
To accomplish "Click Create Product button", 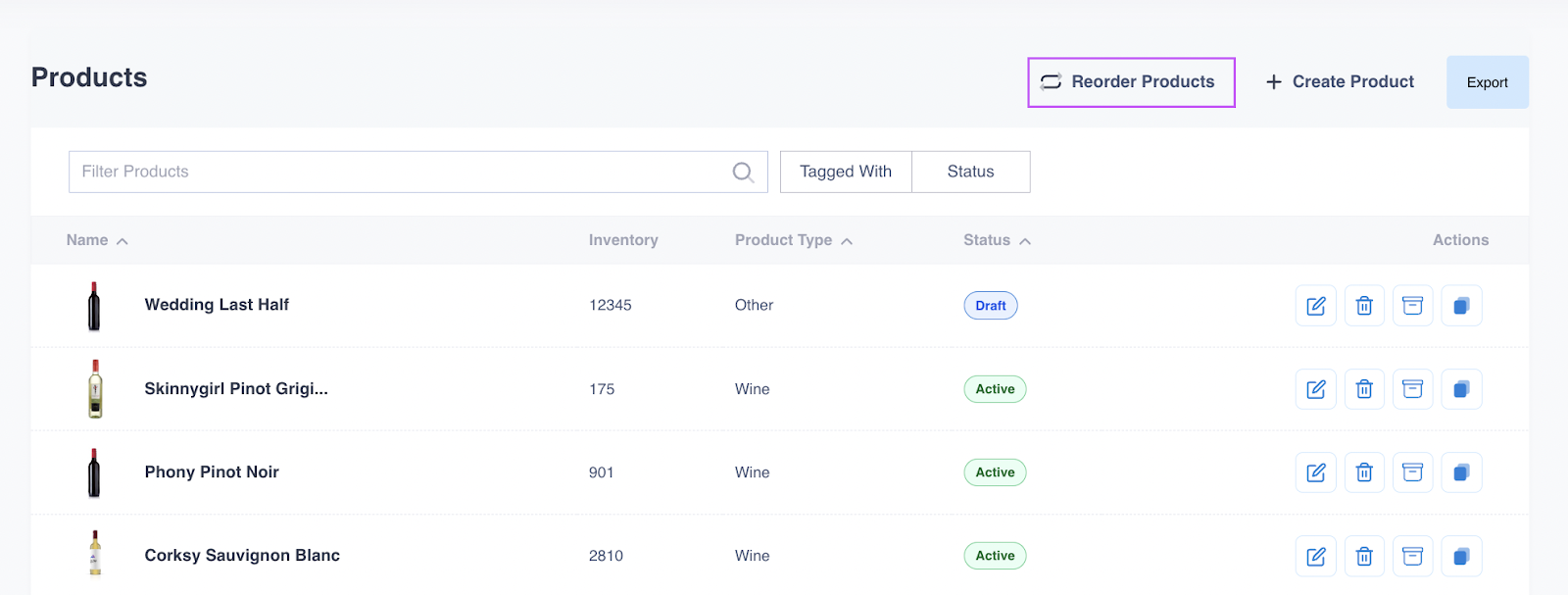I will (x=1340, y=82).
